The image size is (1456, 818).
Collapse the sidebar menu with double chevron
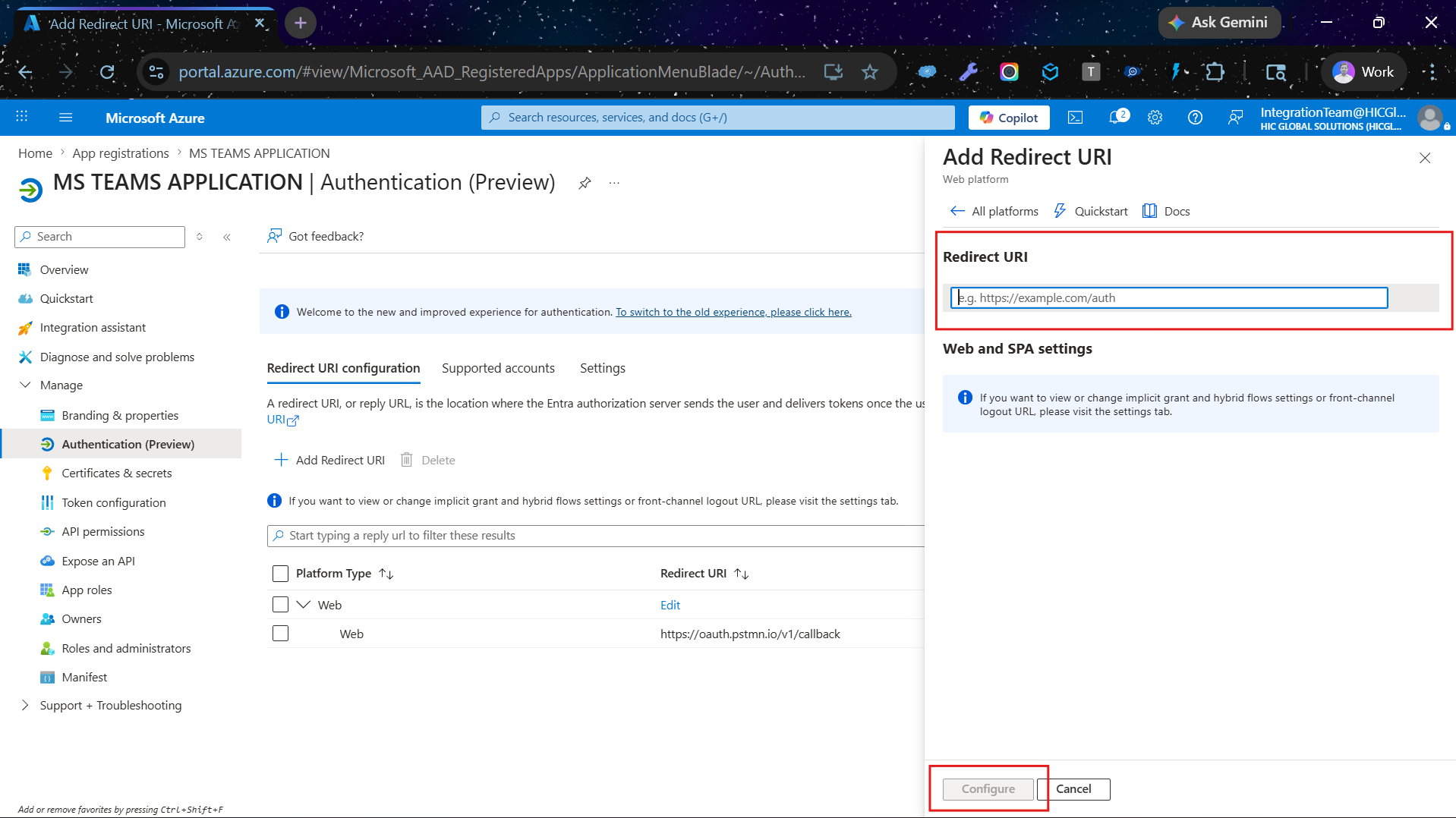coord(227,237)
